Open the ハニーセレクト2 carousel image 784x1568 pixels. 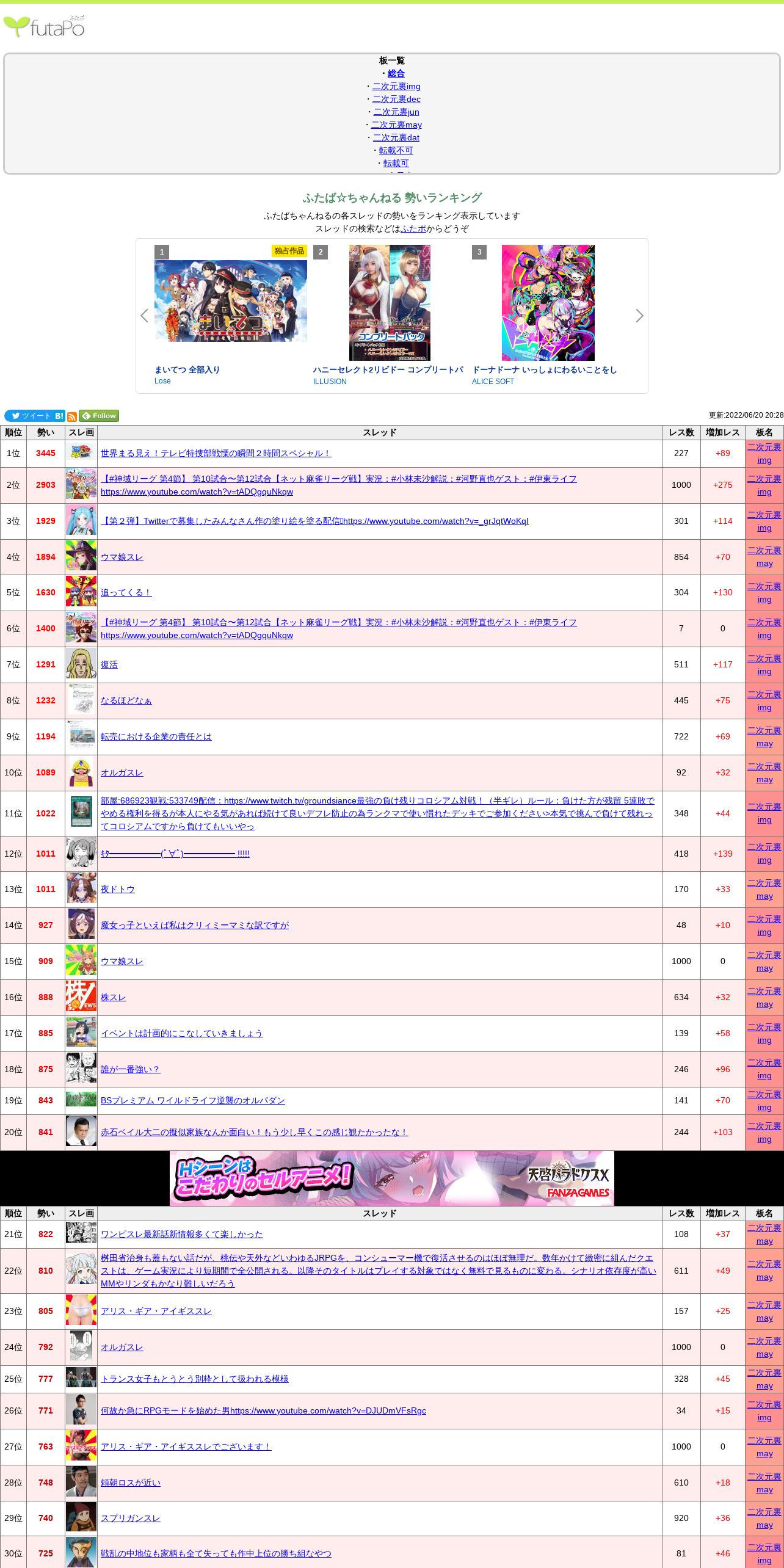click(390, 303)
